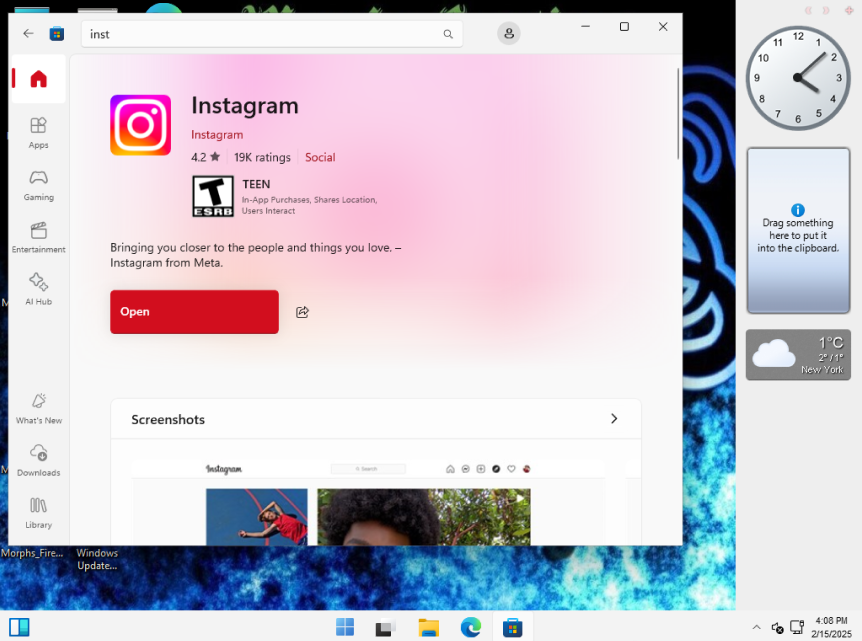Viewport: 862px width, 641px height.
Task: Open the Gaming section in the sidebar
Action: 38,185
